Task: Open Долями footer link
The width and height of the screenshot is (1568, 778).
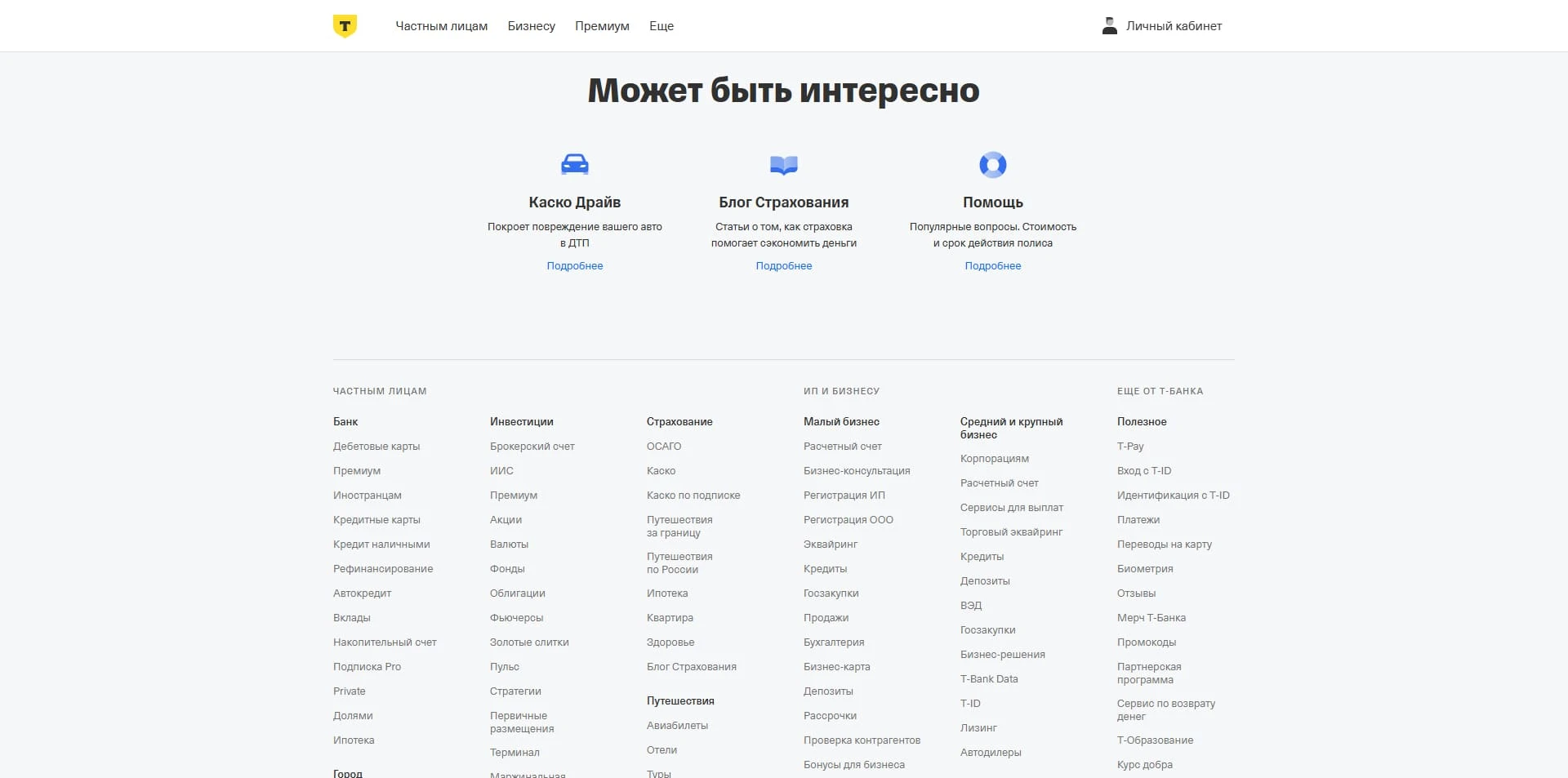Action: [353, 716]
